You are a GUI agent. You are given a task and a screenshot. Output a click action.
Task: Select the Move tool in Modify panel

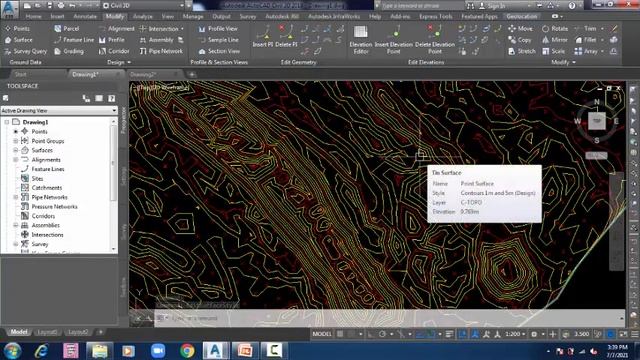click(x=520, y=29)
